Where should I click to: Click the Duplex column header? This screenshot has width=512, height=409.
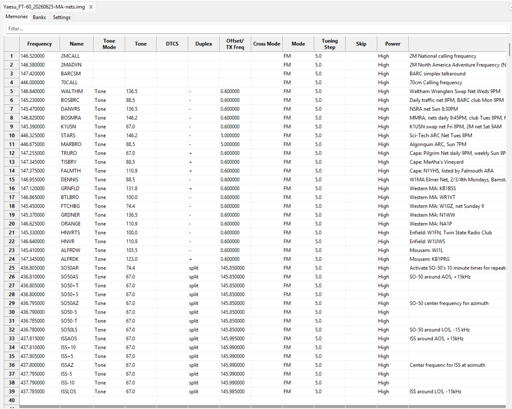pyautogui.click(x=204, y=44)
